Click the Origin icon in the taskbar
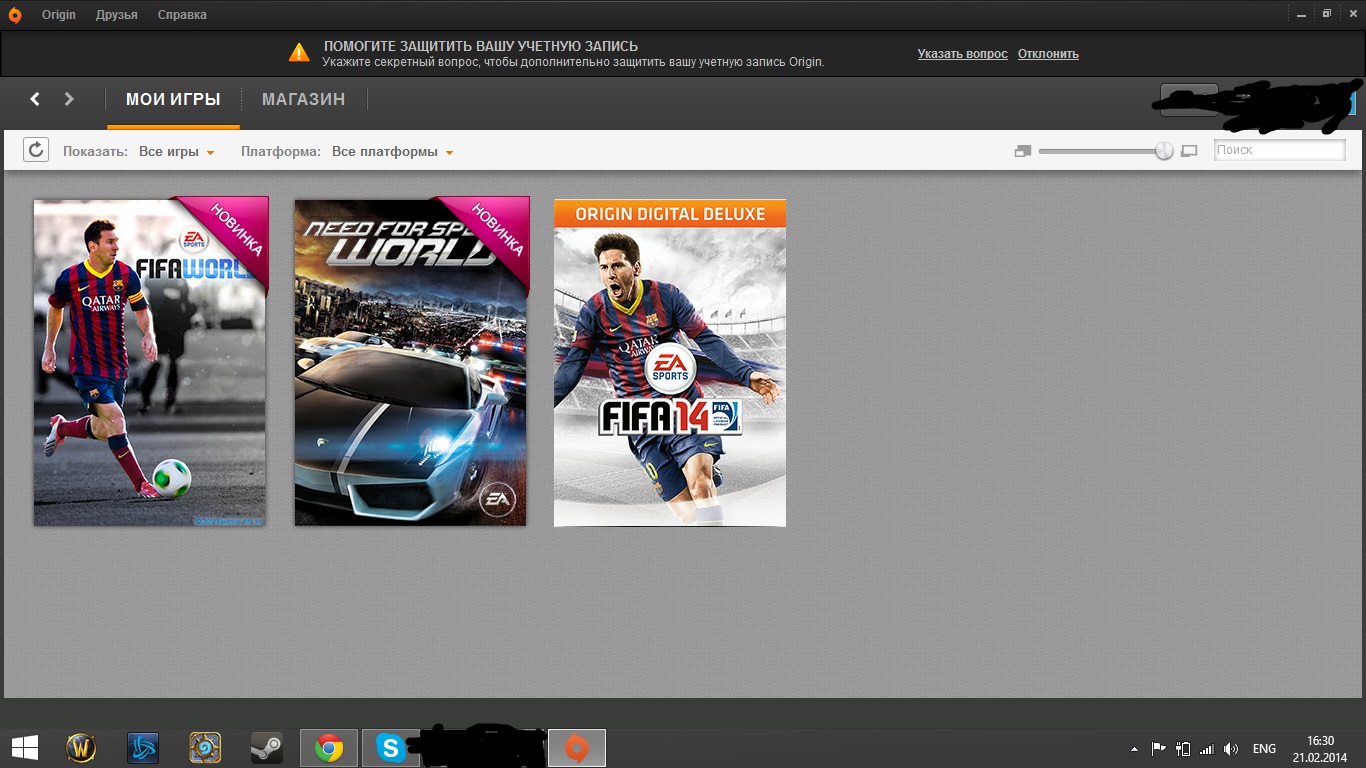 tap(577, 748)
